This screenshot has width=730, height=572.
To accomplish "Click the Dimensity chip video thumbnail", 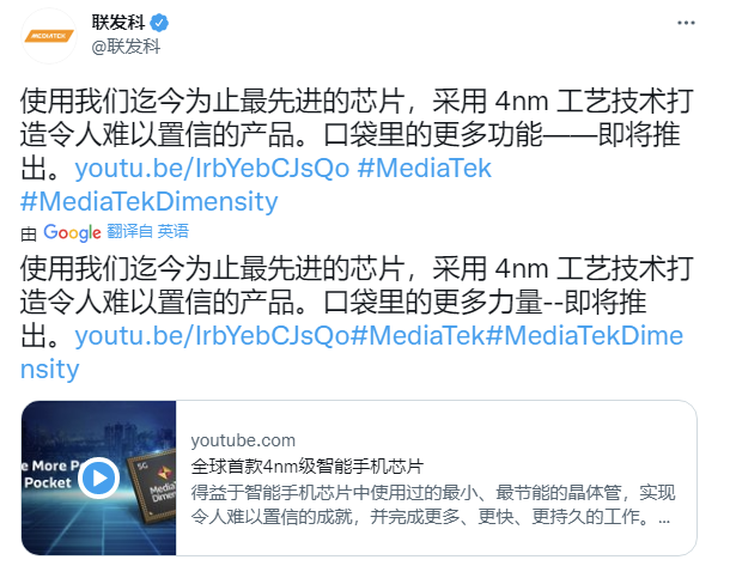I will pyautogui.click(x=99, y=478).
